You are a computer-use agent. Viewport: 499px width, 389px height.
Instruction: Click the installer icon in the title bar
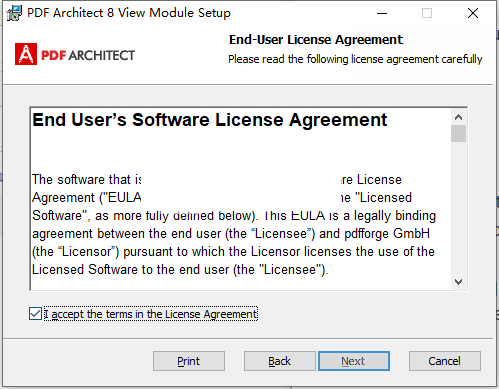click(14, 13)
